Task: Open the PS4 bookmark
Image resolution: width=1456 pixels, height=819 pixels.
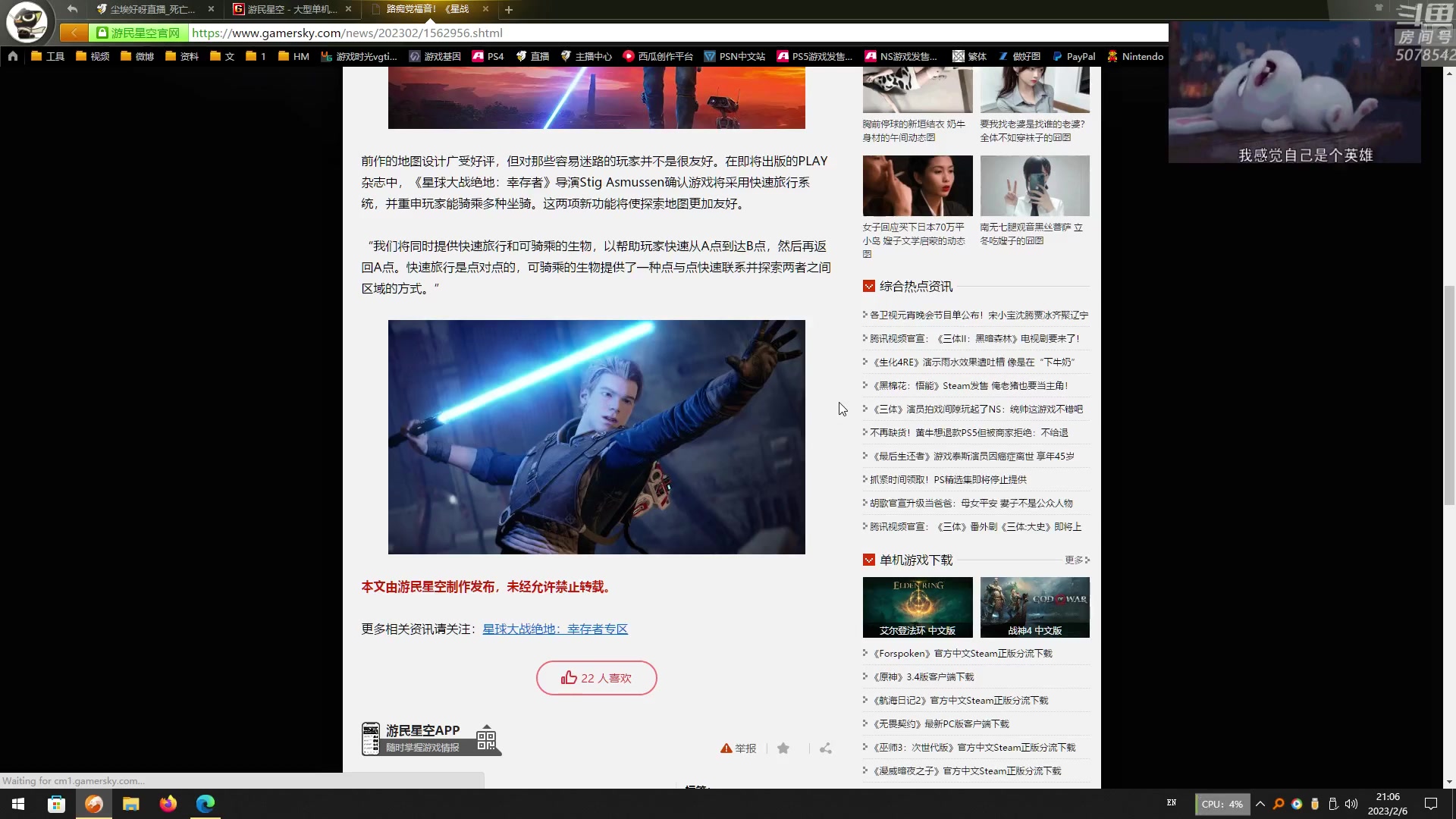Action: 488,56
